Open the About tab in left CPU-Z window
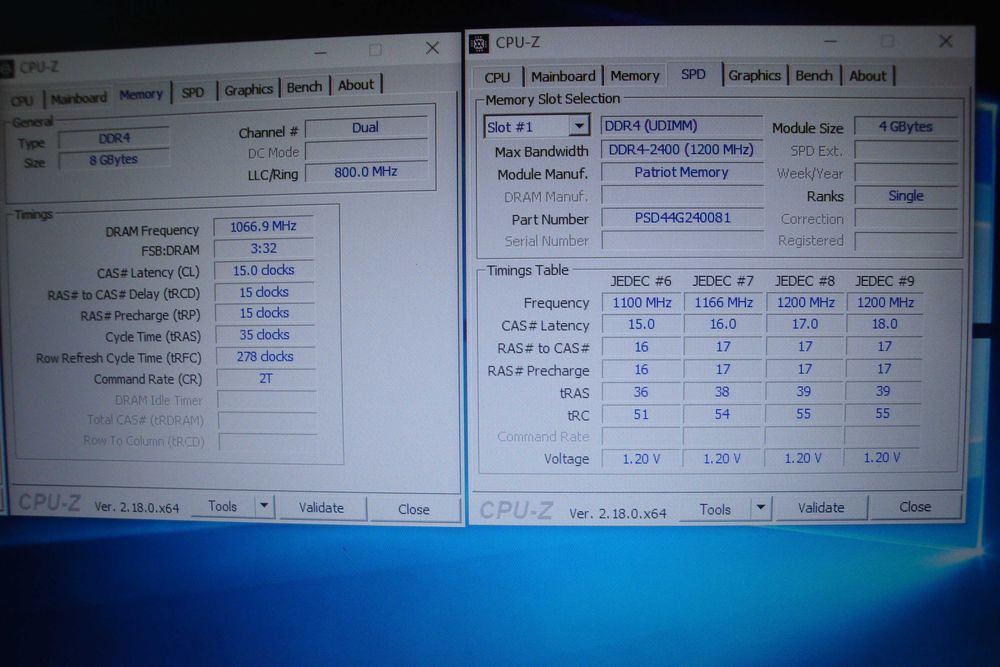Viewport: 1000px width, 667px height. pos(356,85)
